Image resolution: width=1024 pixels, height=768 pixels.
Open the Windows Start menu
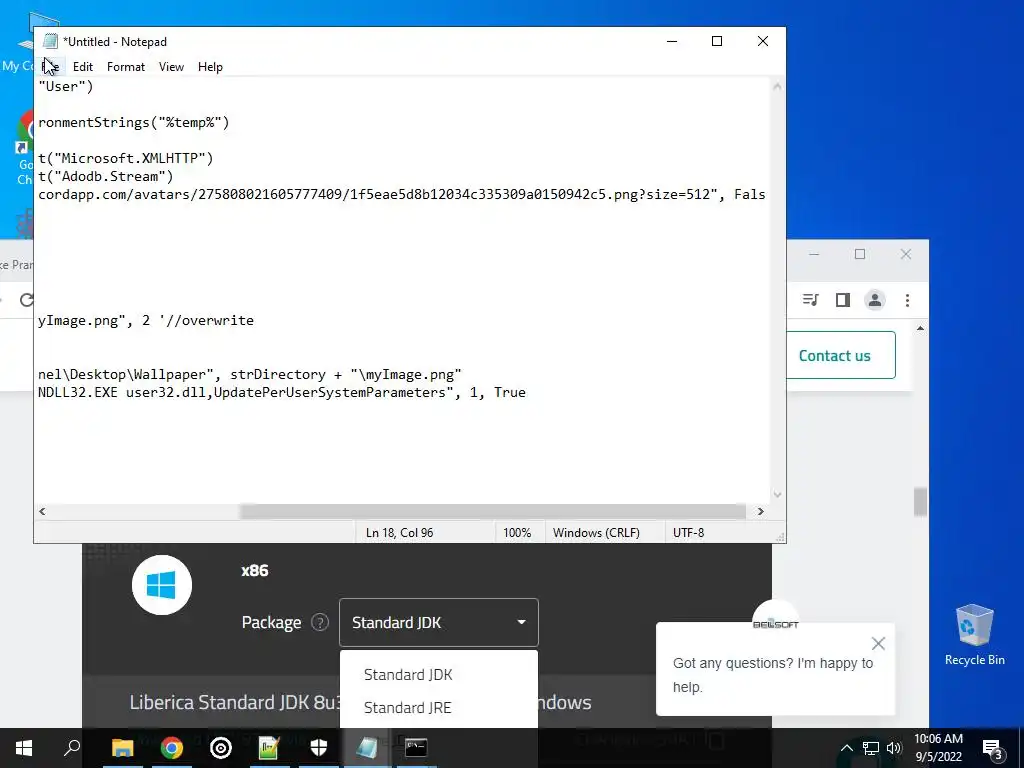(x=24, y=748)
